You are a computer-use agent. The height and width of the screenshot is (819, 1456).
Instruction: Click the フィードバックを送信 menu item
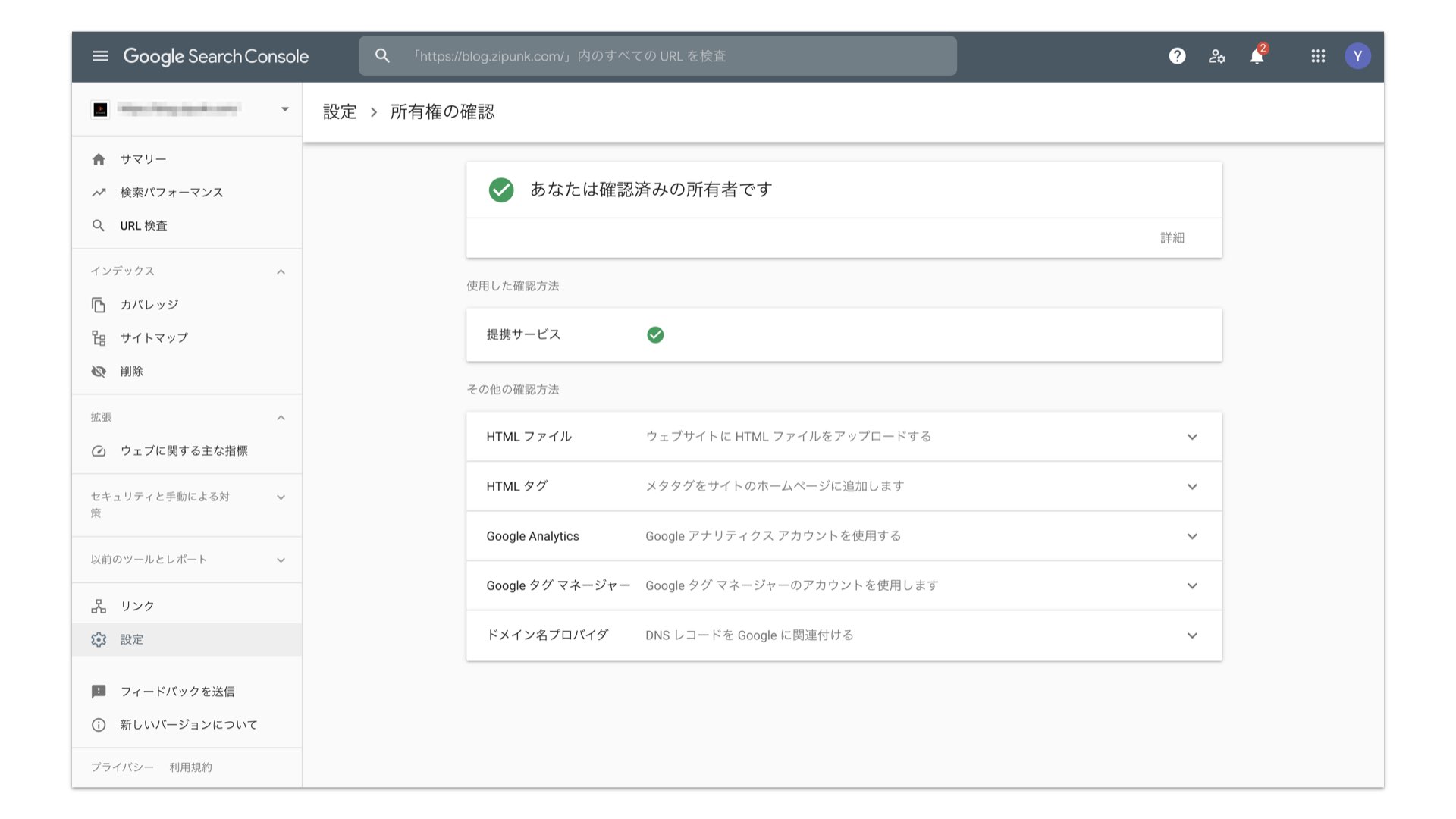(180, 691)
